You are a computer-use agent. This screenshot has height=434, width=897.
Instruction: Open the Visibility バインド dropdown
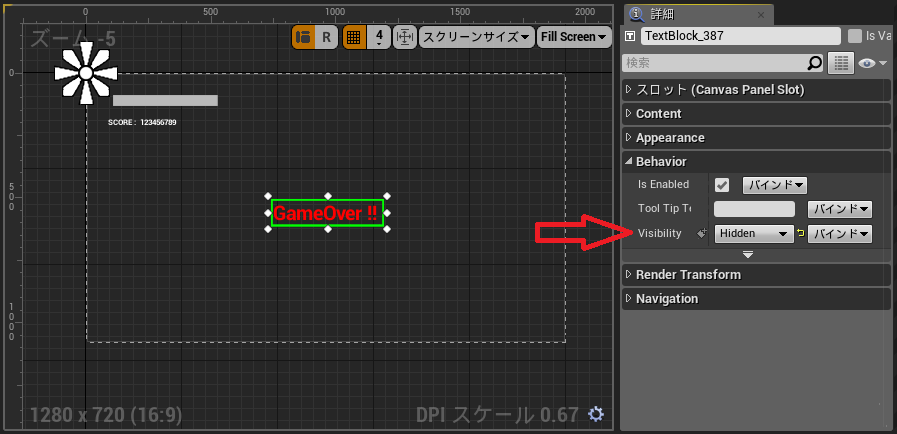[840, 233]
